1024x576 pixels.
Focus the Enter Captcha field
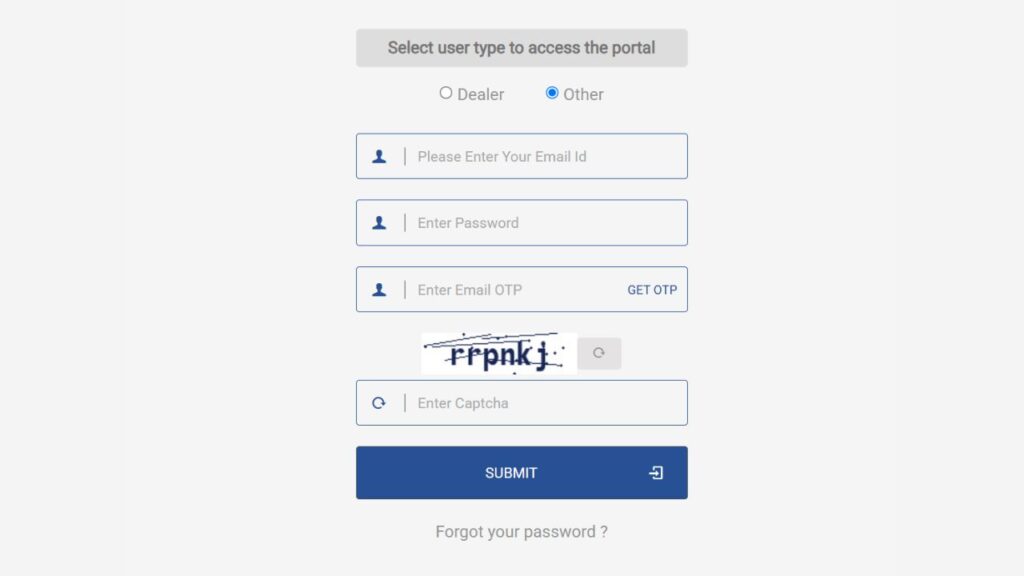522,403
